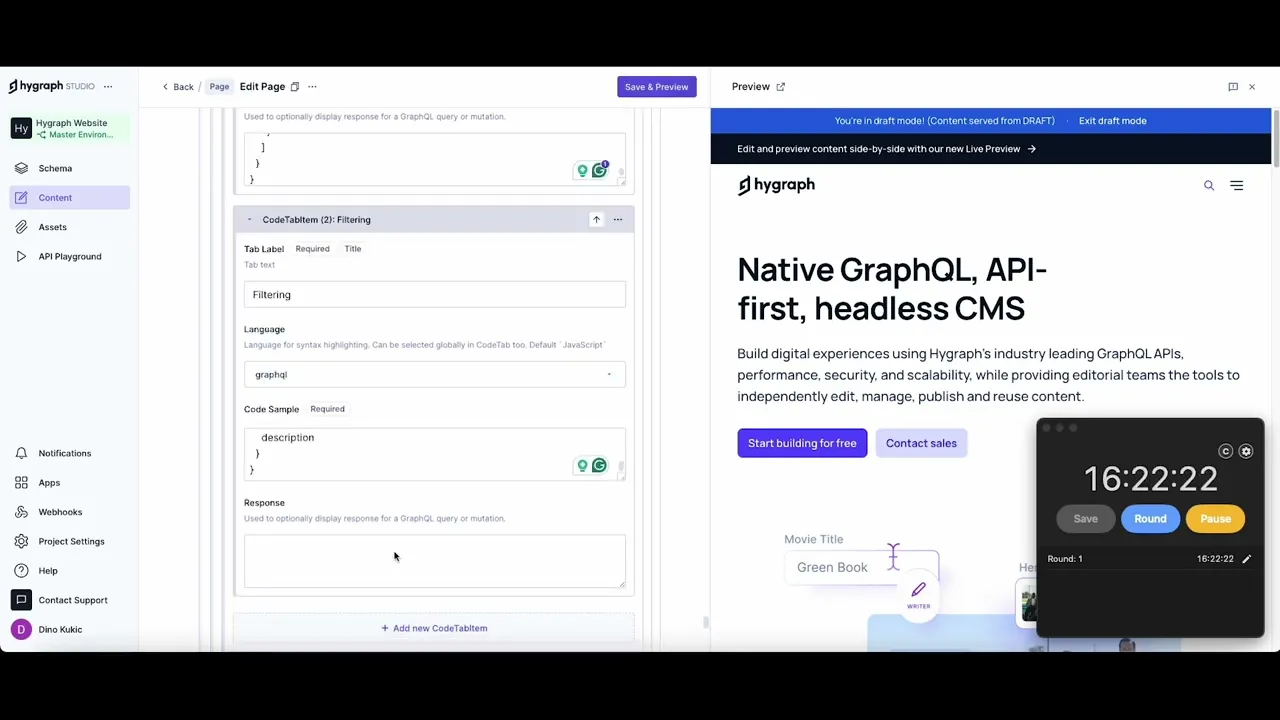Click the search icon in the preview site
Viewport: 1280px width, 720px height.
1209,185
